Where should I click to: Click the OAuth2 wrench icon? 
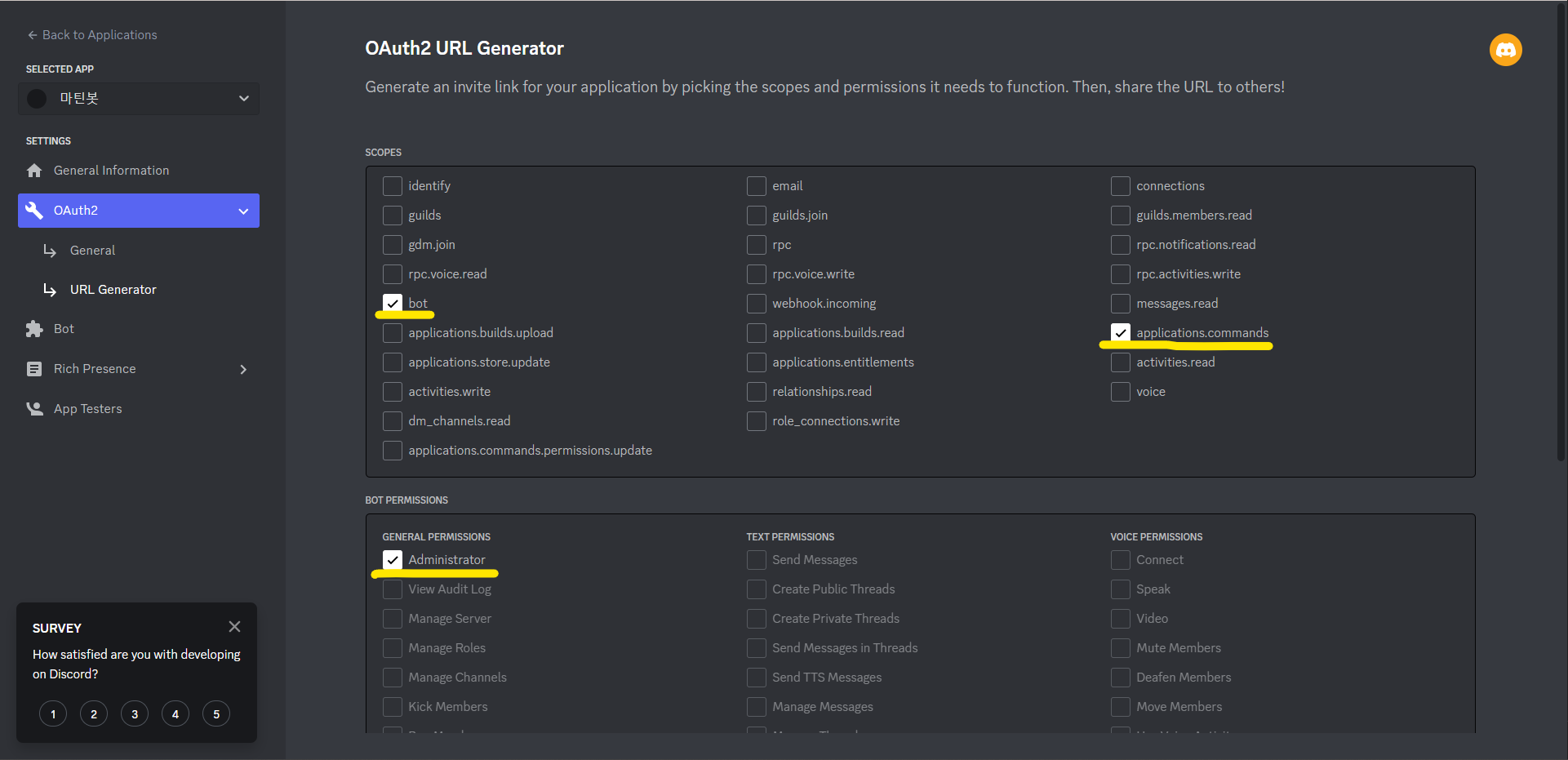pos(34,211)
